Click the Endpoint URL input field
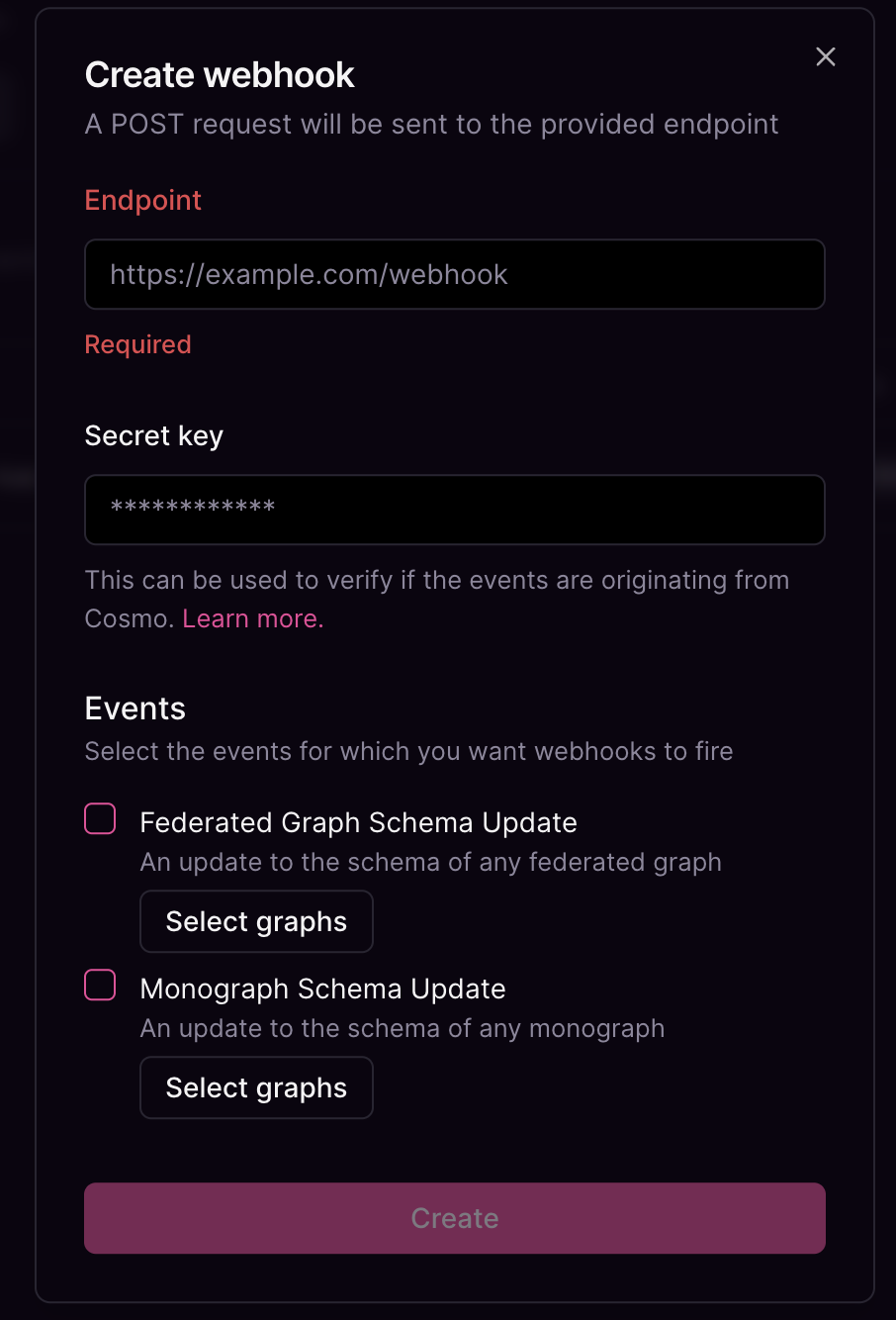The height and width of the screenshot is (1320, 896). 455,274
